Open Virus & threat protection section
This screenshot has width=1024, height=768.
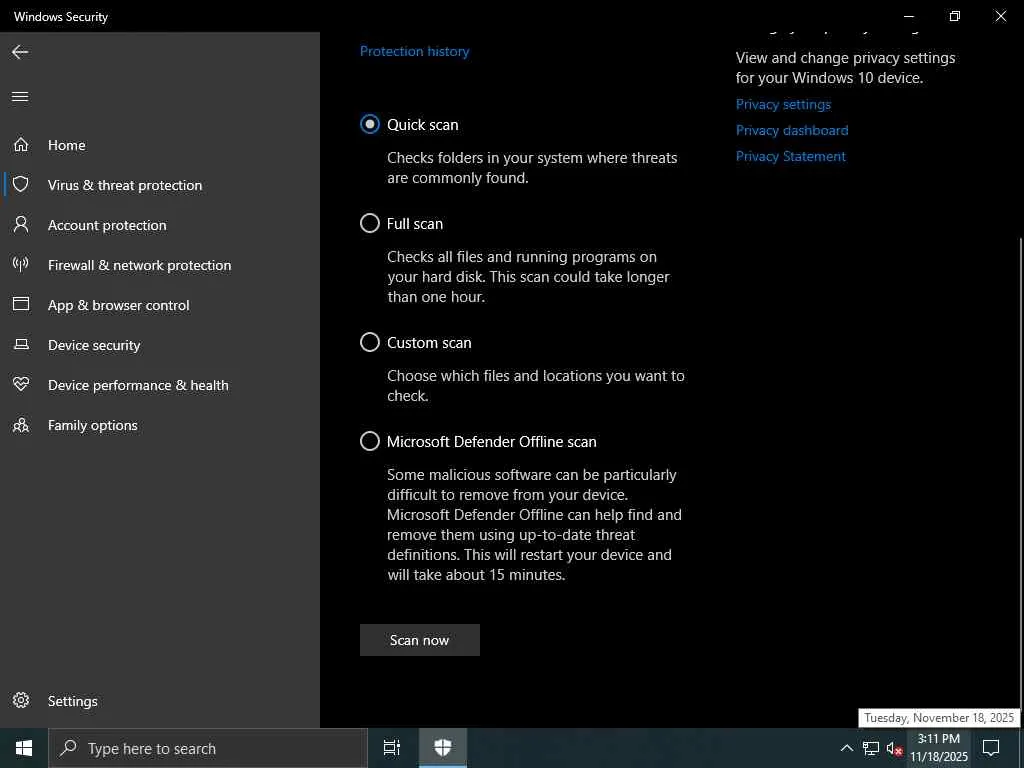click(x=125, y=185)
